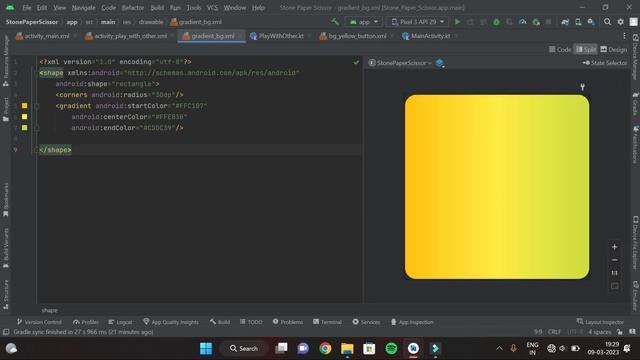This screenshot has width=640, height=360.
Task: Open the Resource Manager side panel
Action: (6, 60)
